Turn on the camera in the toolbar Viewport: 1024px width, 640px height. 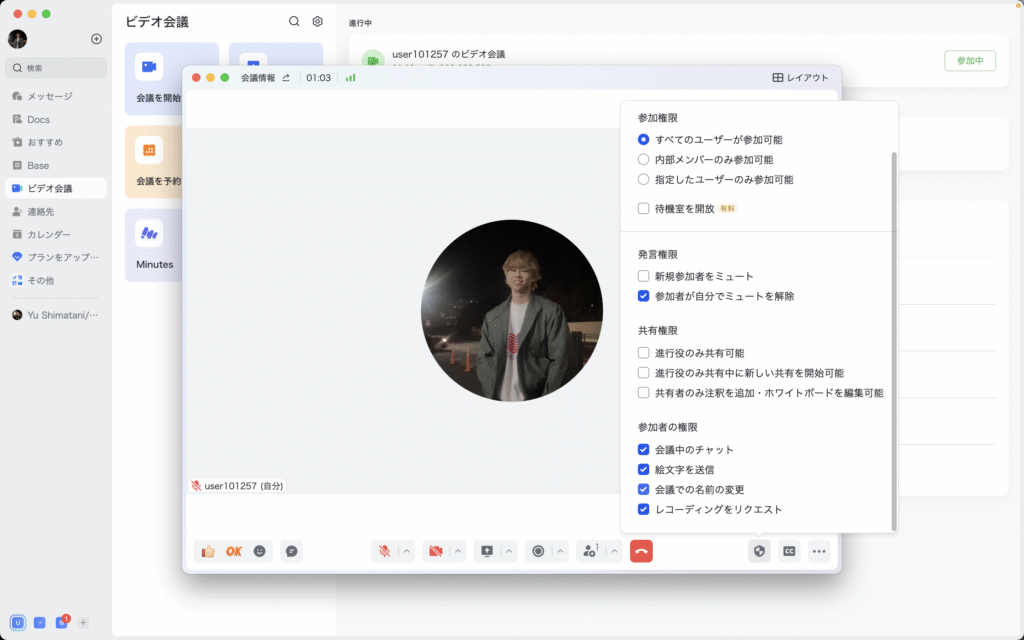pos(435,551)
